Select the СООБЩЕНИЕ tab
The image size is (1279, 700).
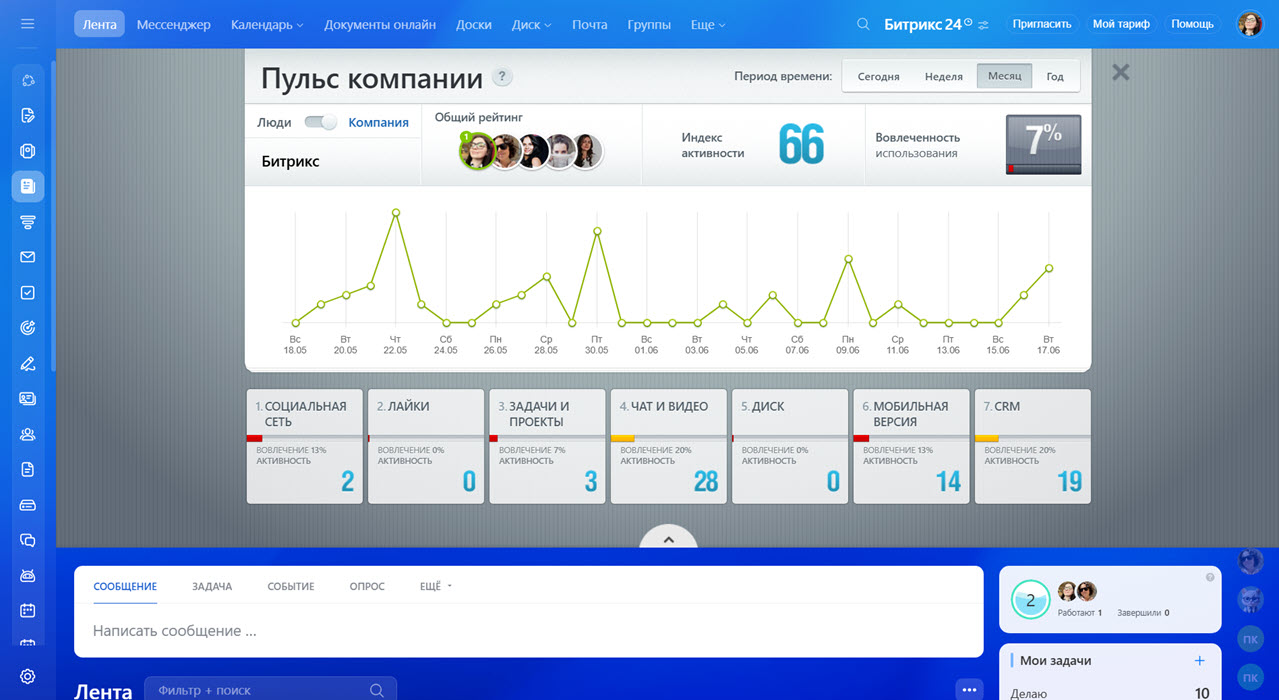point(125,586)
